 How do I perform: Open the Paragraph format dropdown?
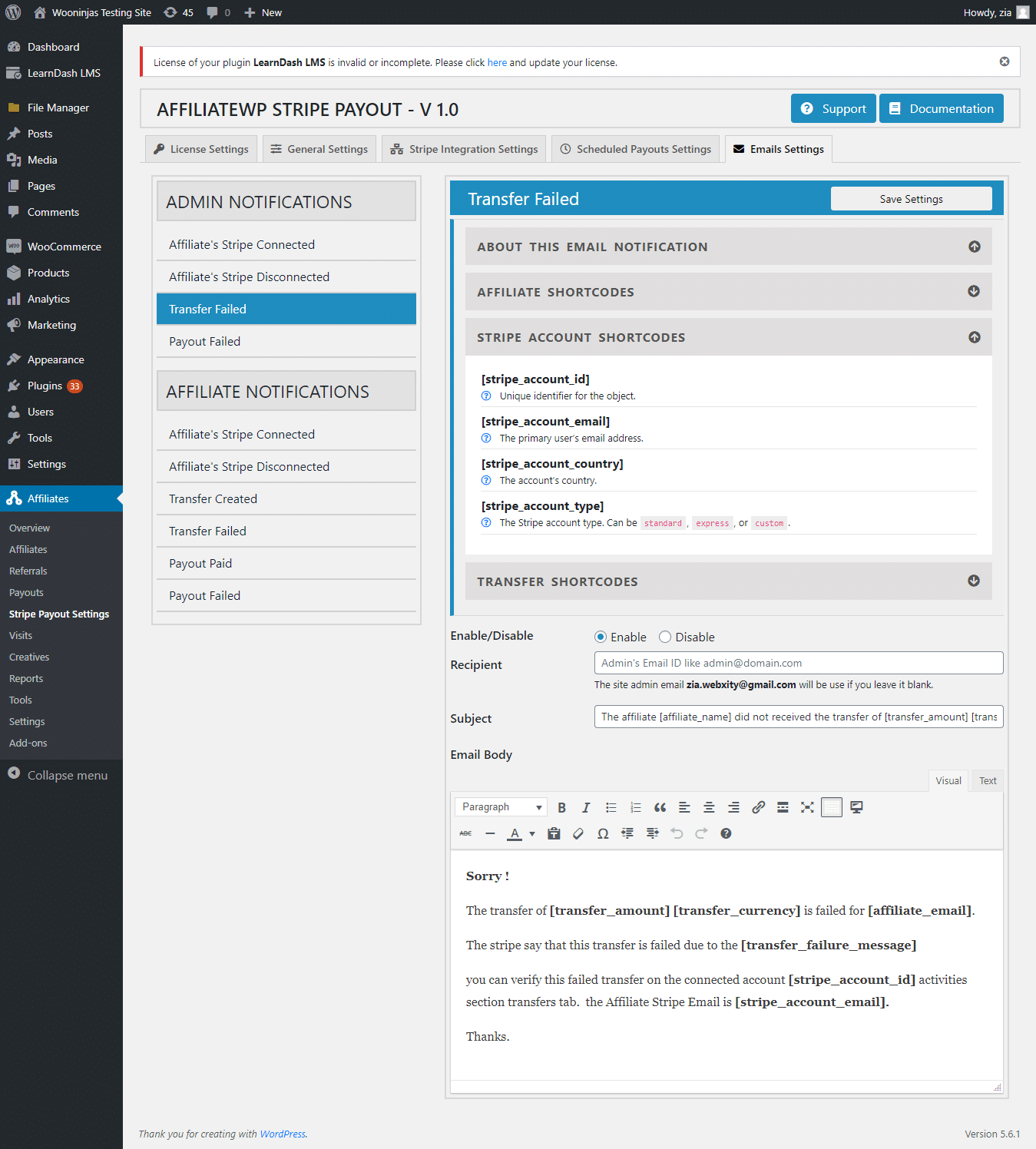(x=501, y=807)
